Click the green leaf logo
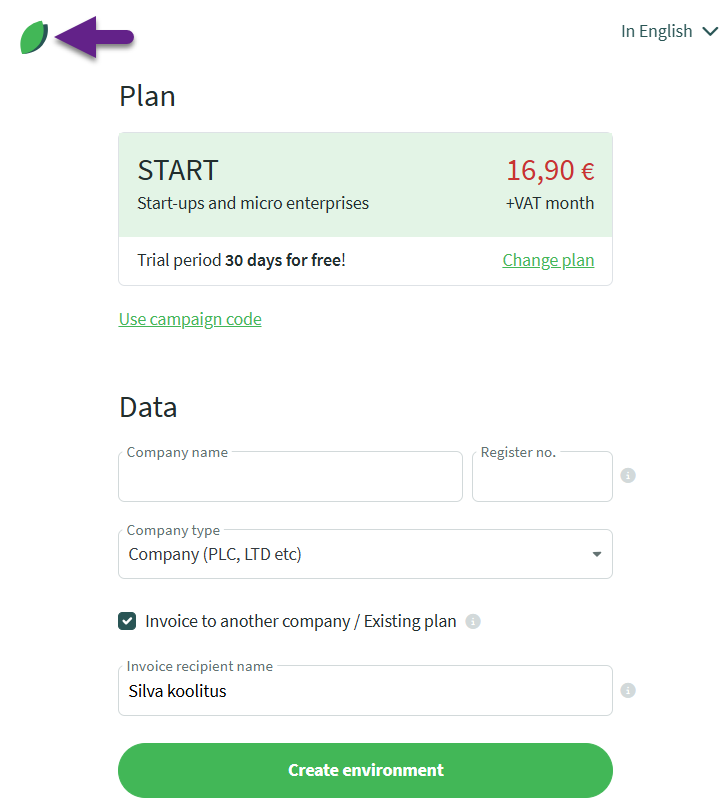 (x=34, y=37)
